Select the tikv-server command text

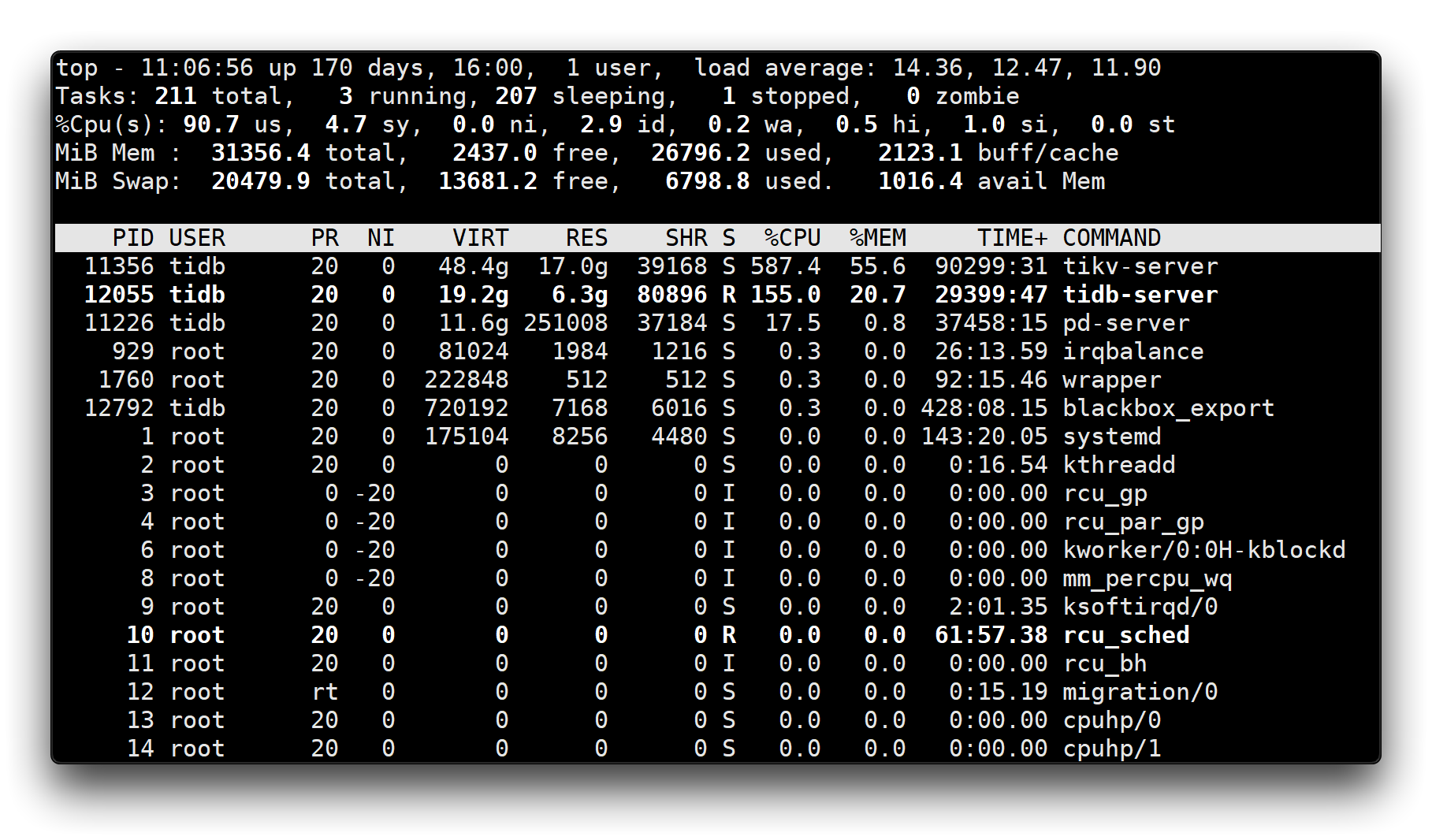tap(1140, 266)
